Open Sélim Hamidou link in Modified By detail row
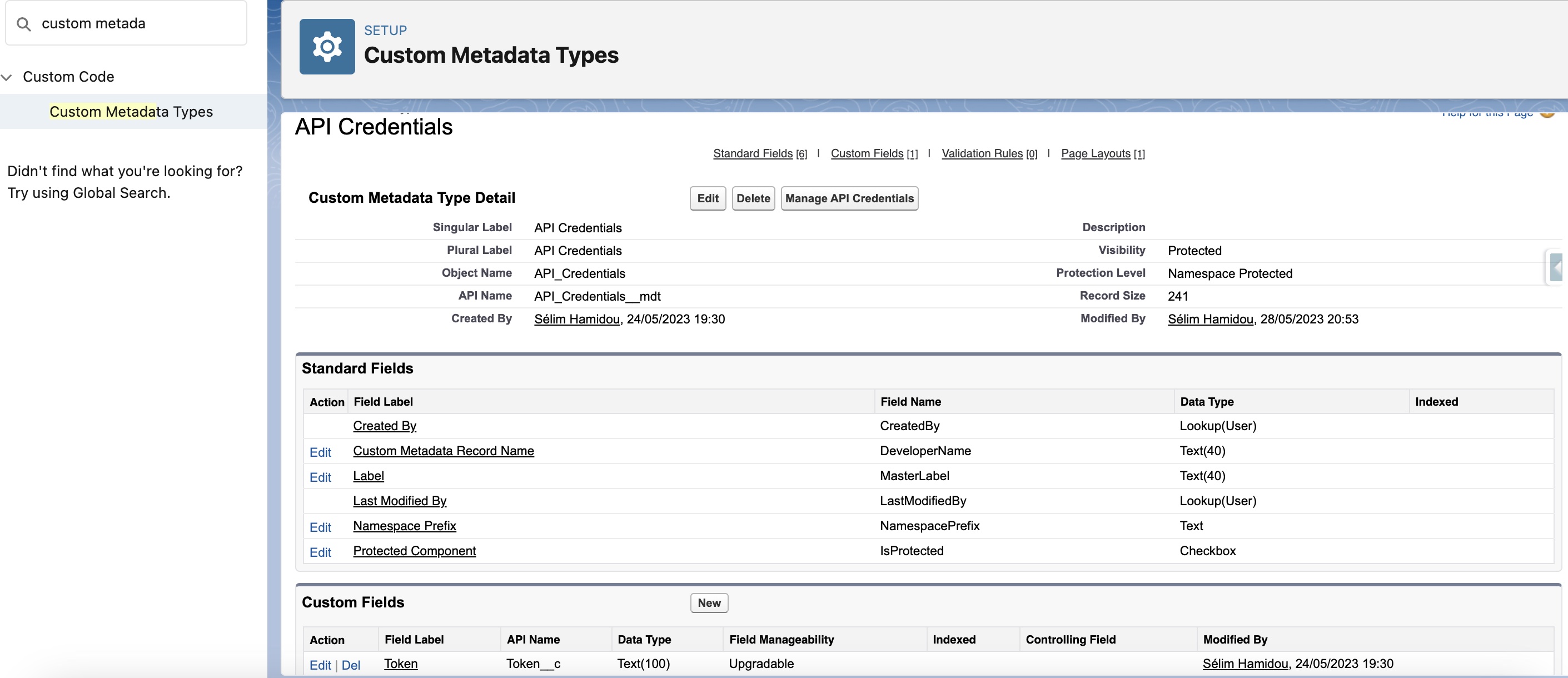 click(1210, 319)
